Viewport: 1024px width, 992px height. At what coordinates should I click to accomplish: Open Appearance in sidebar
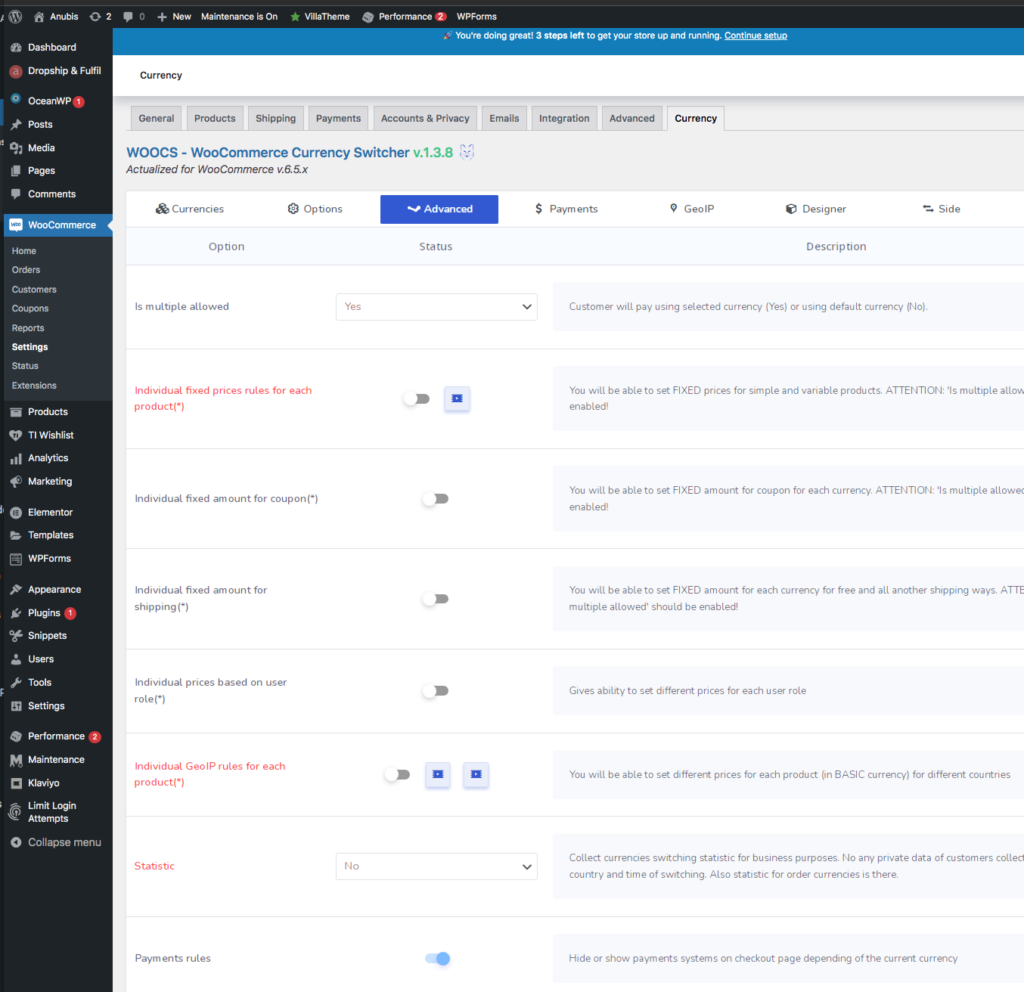click(54, 589)
